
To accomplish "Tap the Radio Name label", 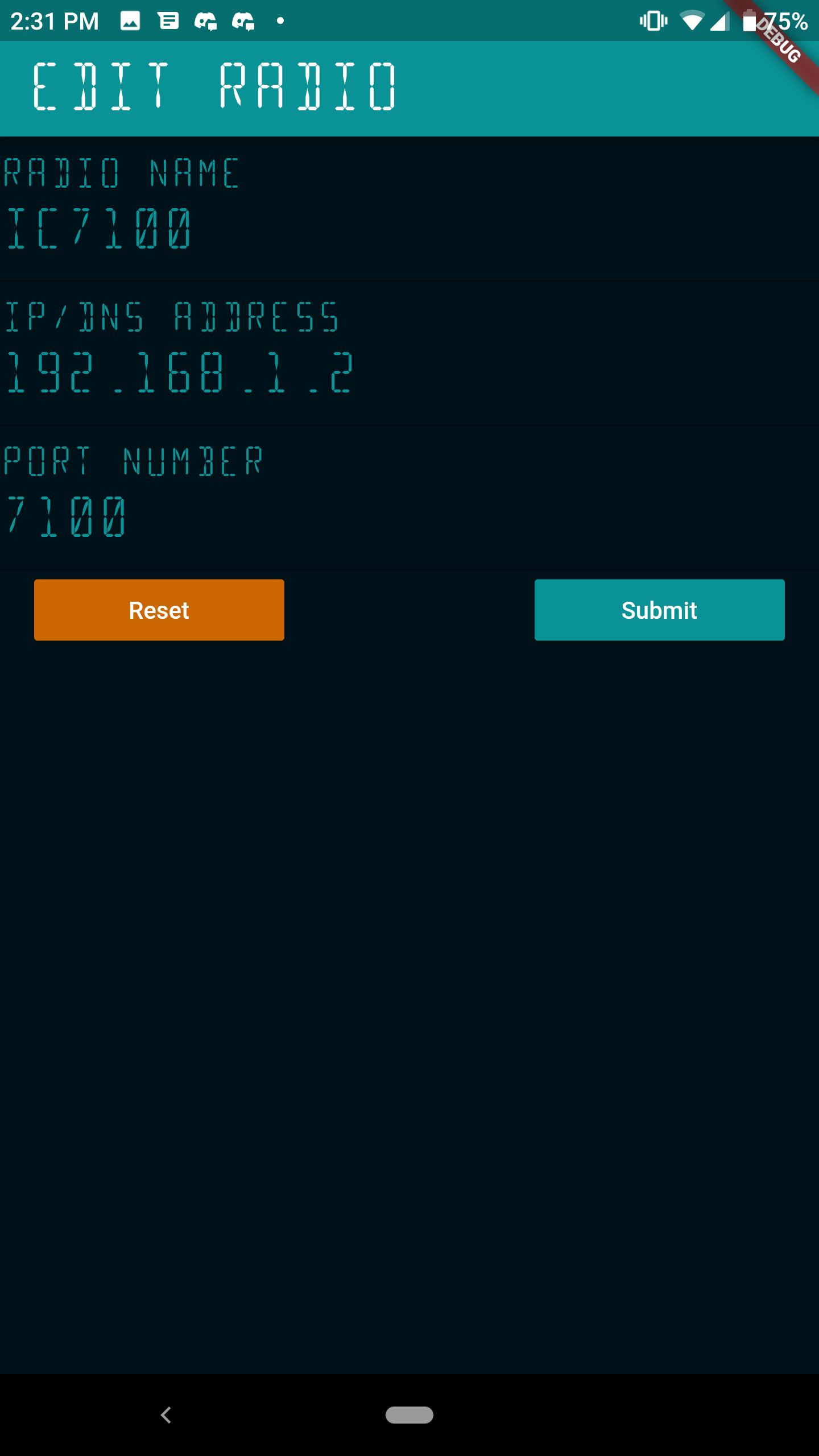I will click(x=121, y=173).
